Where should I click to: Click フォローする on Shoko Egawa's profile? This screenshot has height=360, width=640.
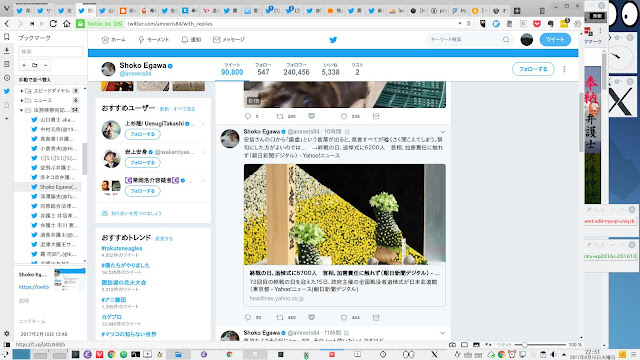tap(533, 69)
